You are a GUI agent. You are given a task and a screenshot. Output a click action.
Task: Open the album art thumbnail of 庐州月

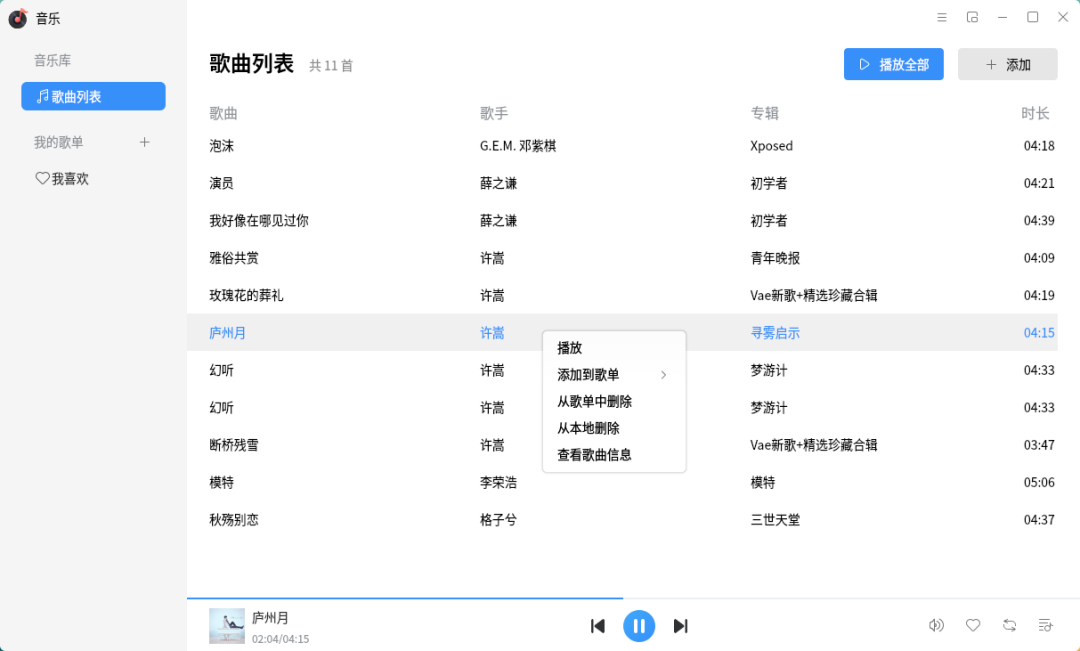pyautogui.click(x=227, y=625)
